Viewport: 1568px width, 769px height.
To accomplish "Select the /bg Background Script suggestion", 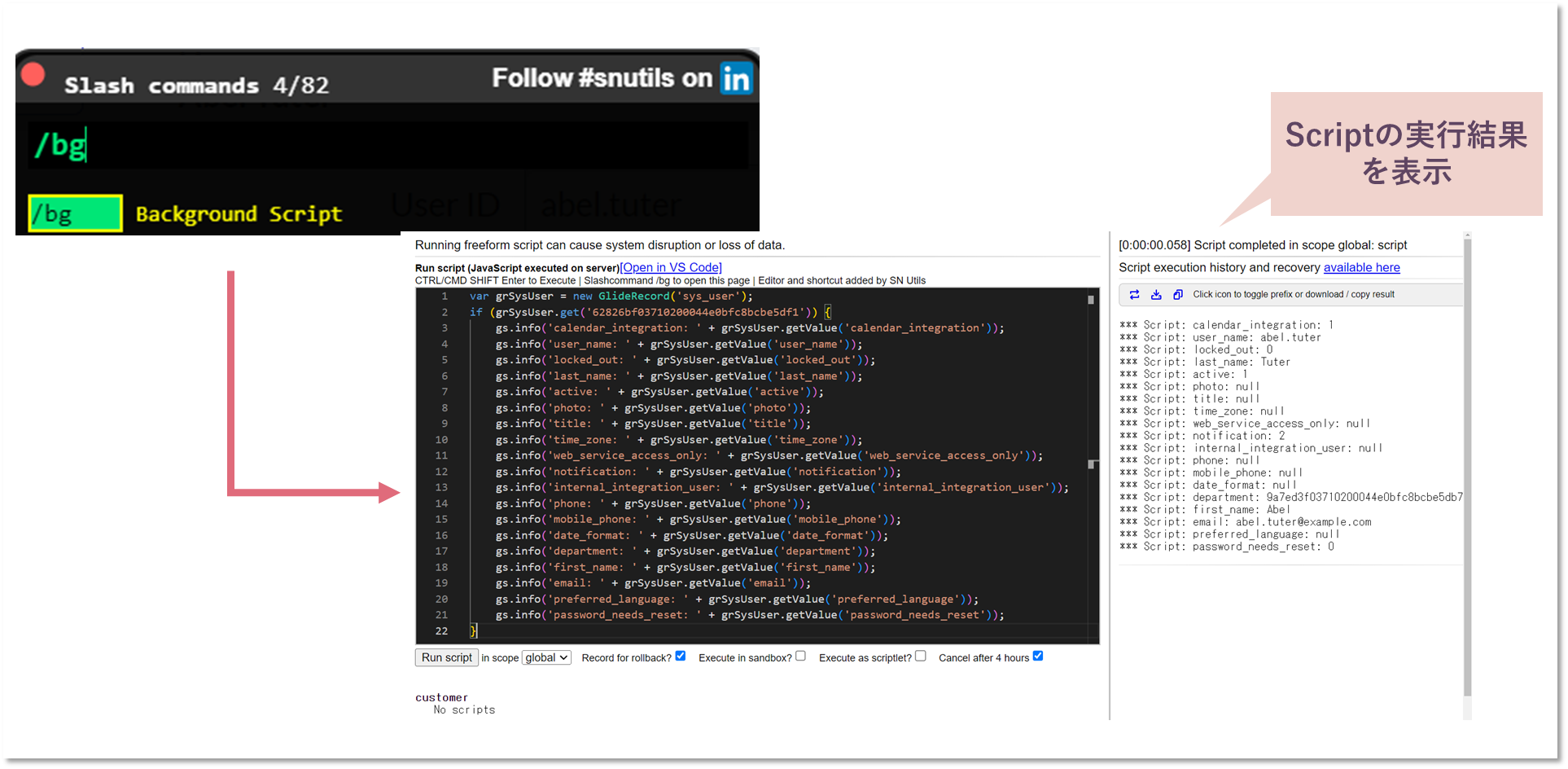I will (x=75, y=214).
